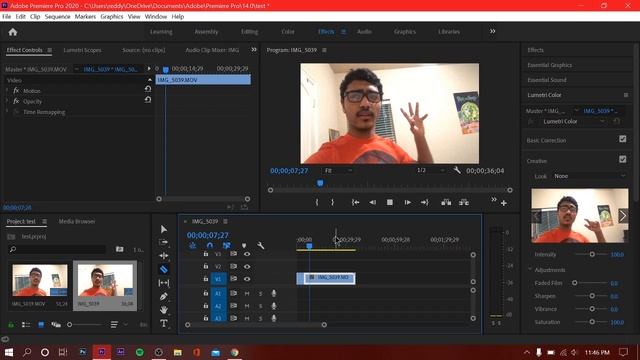Expand the Opacity effect properties
Image resolution: width=640 pixels, height=360 pixels.
[x=7, y=101]
